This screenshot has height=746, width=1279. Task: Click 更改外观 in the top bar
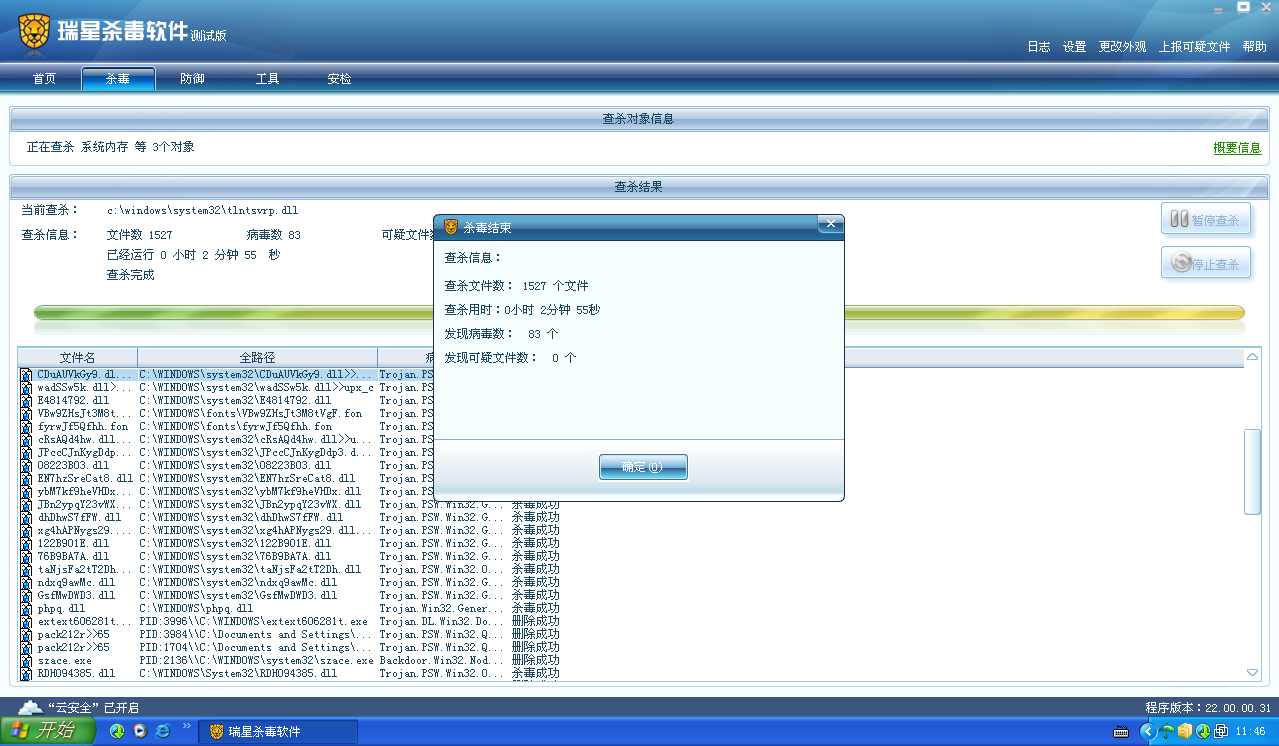1123,47
